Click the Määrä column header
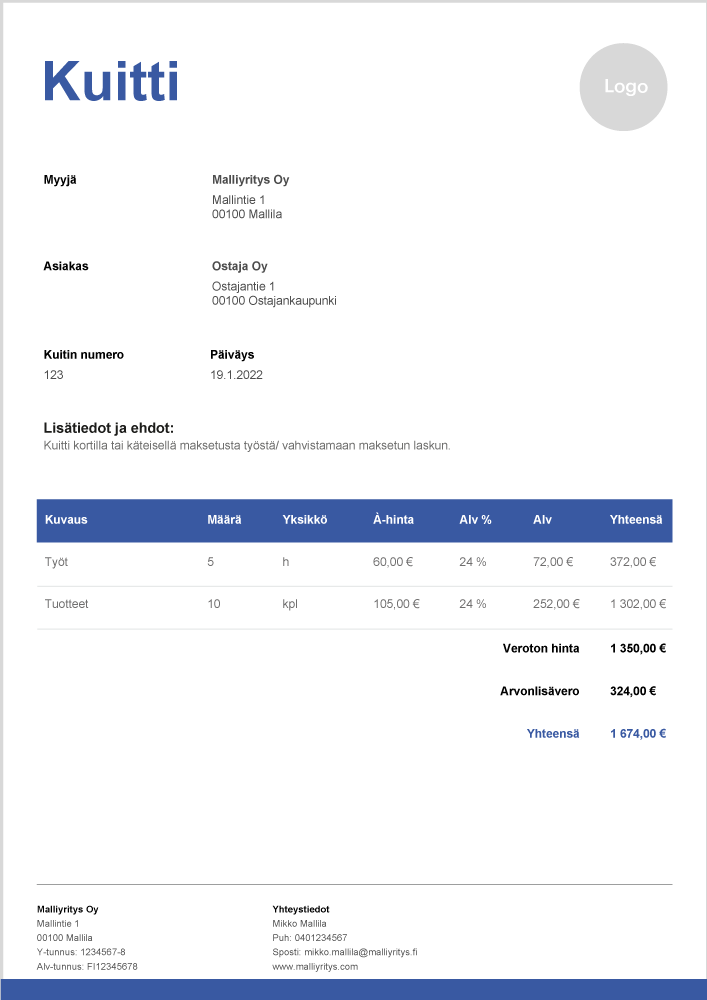 (x=225, y=520)
